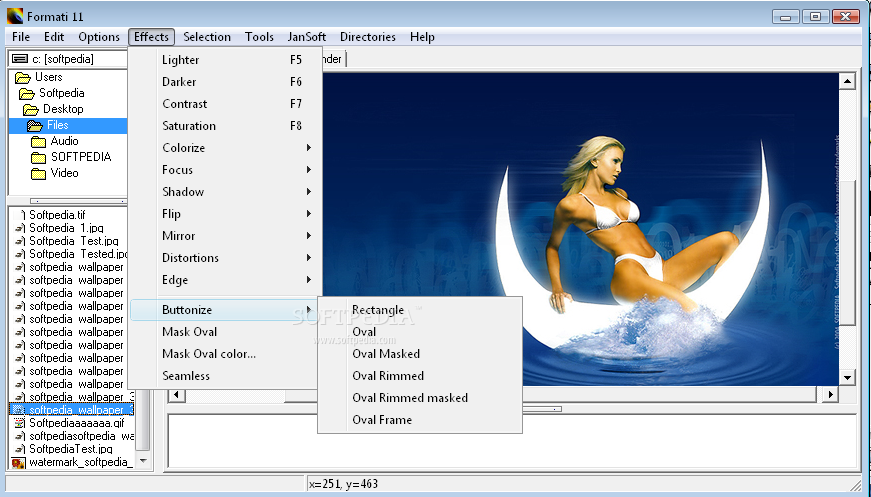Maximize the Formati 11 window

815,16
